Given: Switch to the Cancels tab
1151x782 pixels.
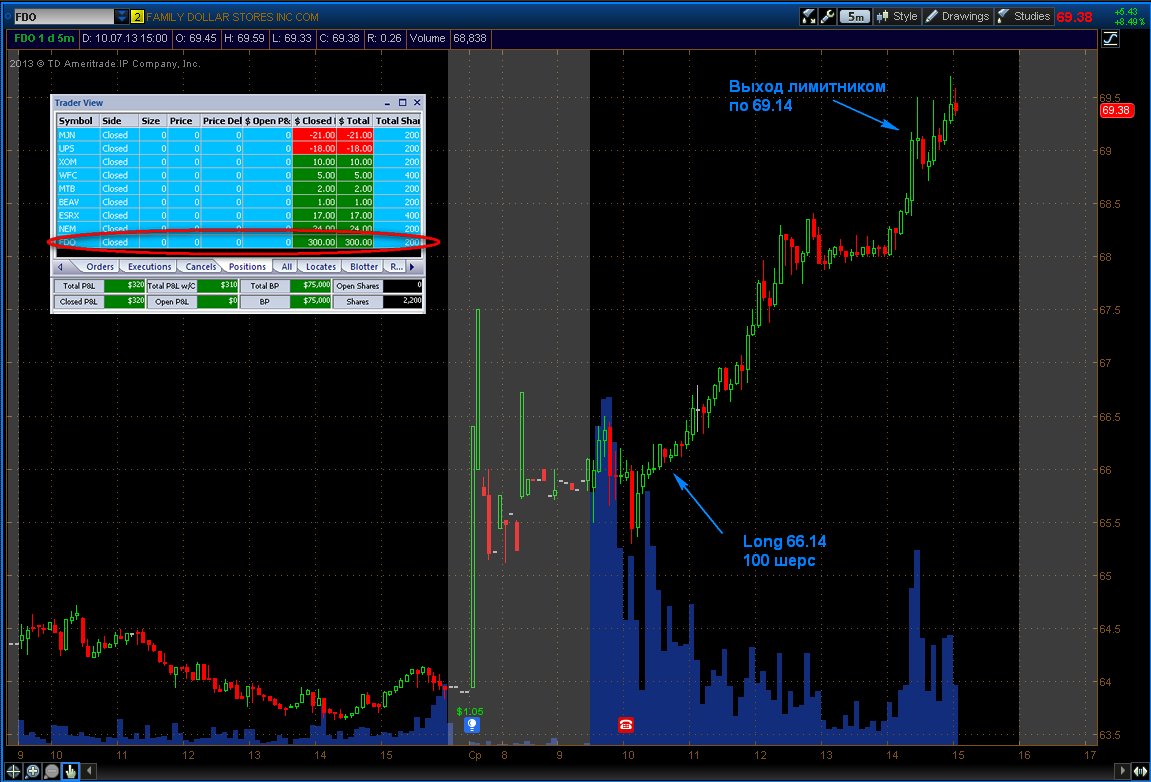Looking at the screenshot, I should 200,267.
